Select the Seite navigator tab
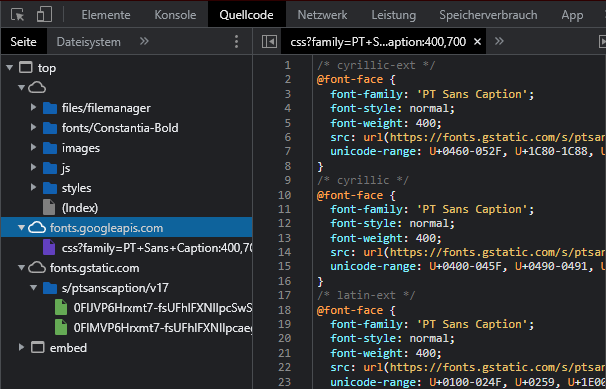The image size is (606, 389). pyautogui.click(x=24, y=42)
